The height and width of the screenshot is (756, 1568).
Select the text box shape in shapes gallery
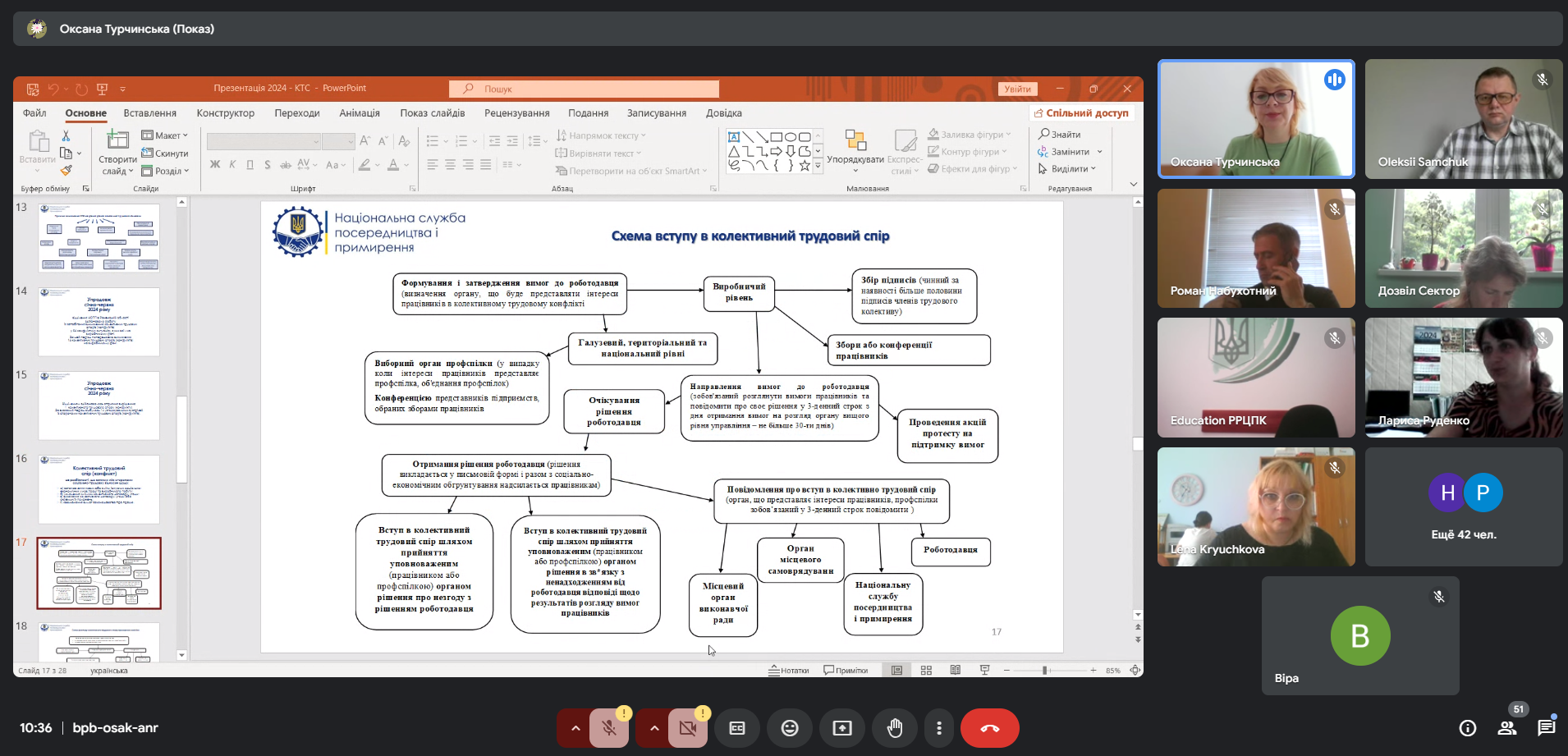coord(734,137)
